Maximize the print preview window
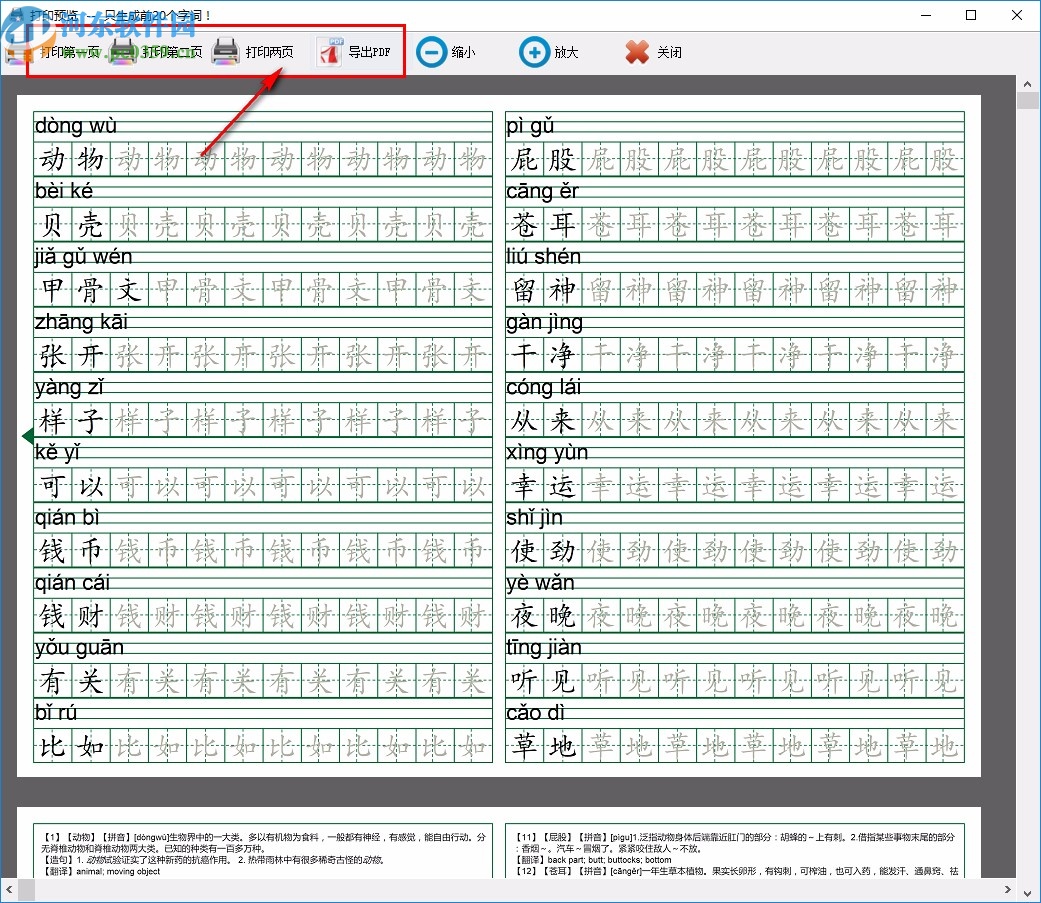This screenshot has width=1041, height=903. click(971, 15)
